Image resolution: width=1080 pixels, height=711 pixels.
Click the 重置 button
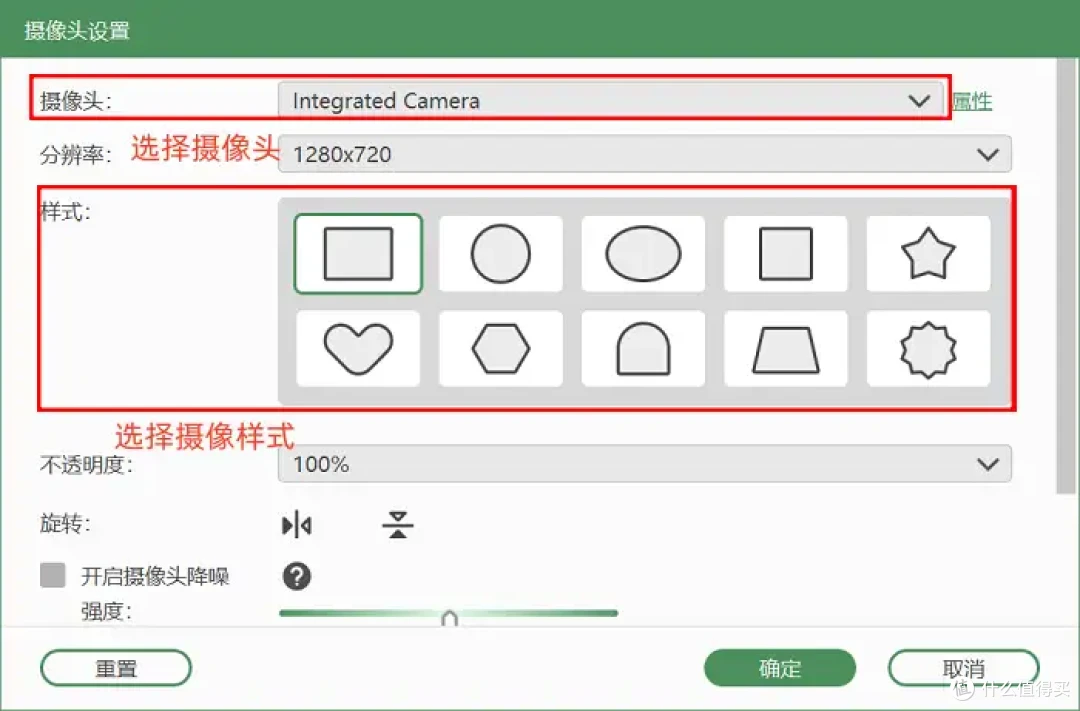click(x=116, y=668)
